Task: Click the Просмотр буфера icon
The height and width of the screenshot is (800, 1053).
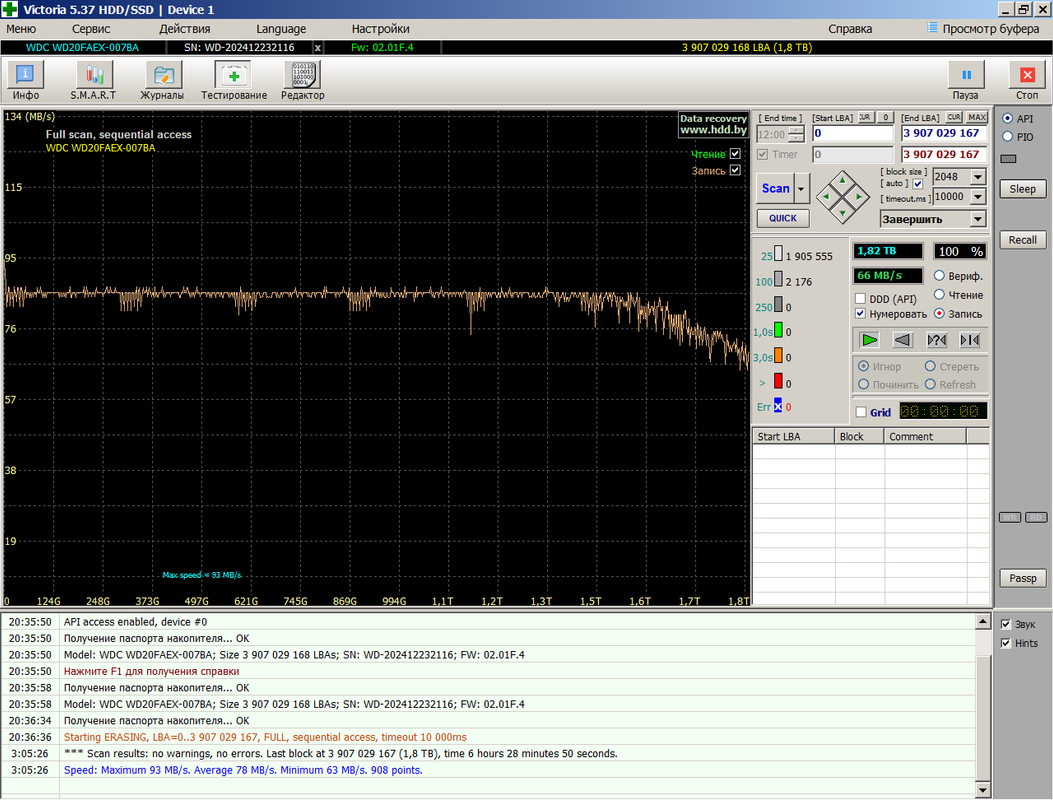Action: coord(932,28)
